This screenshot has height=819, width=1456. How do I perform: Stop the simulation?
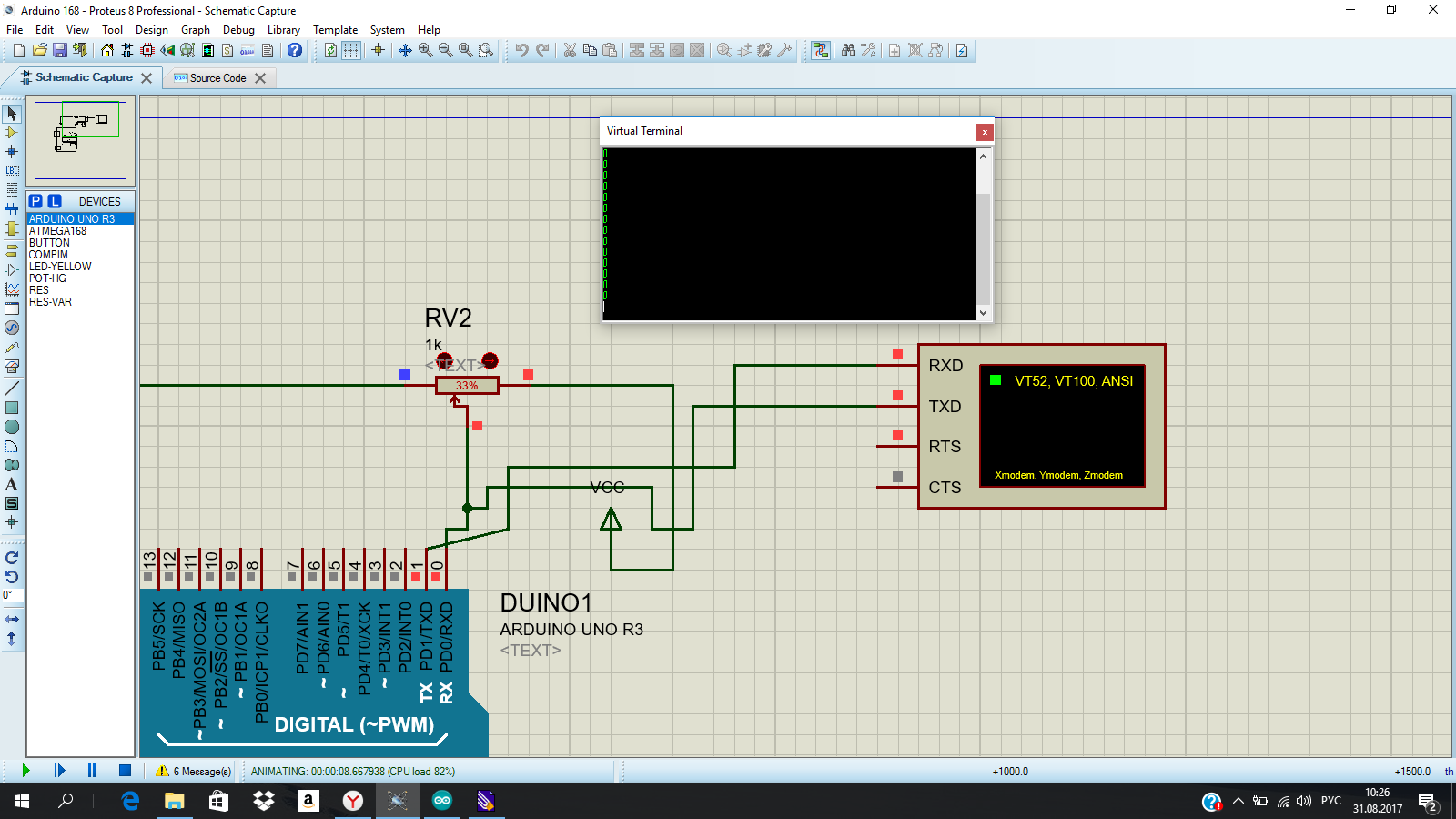point(125,771)
